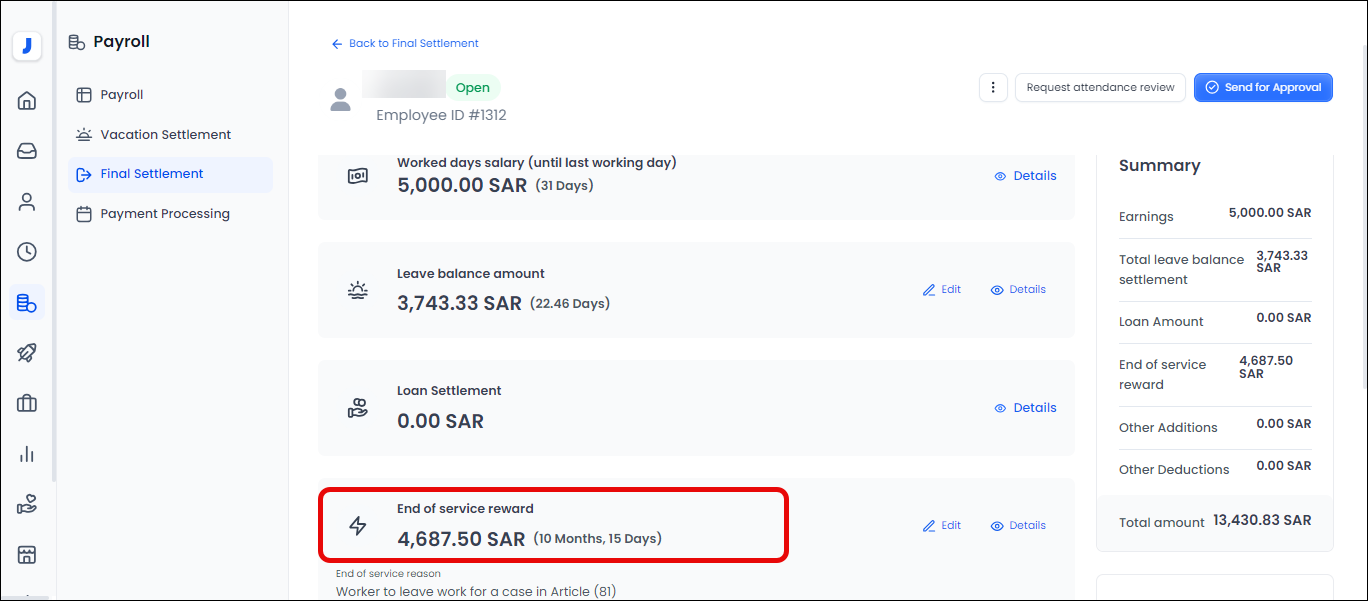Image resolution: width=1368 pixels, height=601 pixels.
Task: Open the reports bar-chart icon
Action: (26, 454)
